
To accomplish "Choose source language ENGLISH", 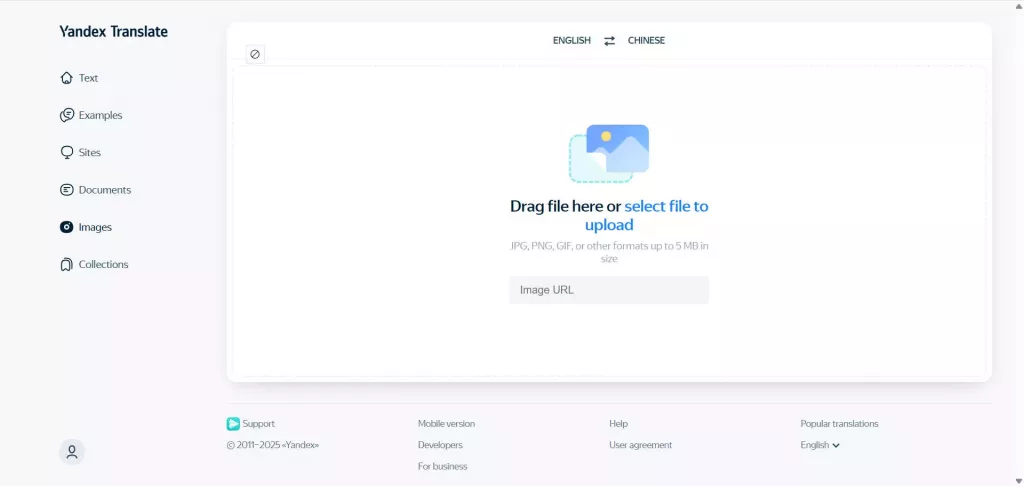I will tap(571, 40).
